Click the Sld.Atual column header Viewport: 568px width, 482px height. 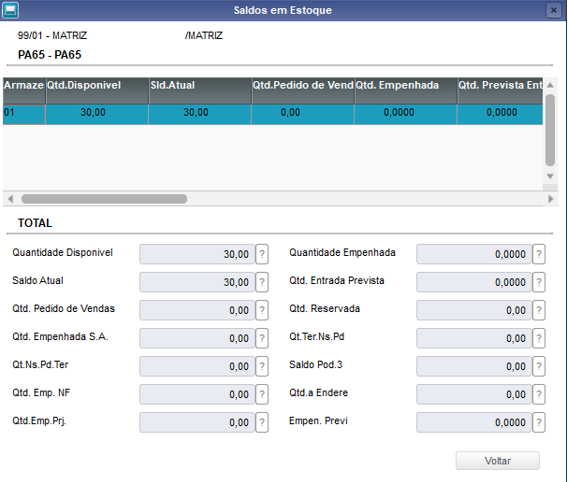(x=200, y=91)
